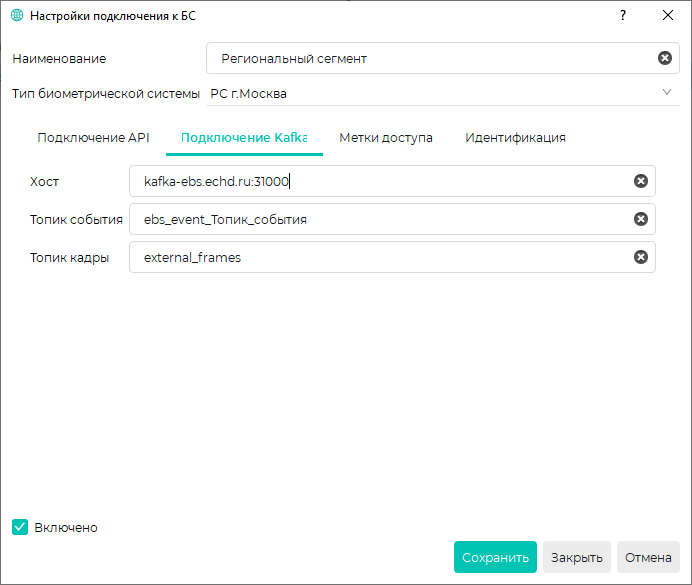Clear the Наименование field text
The image size is (692, 585).
pyautogui.click(x=664, y=58)
